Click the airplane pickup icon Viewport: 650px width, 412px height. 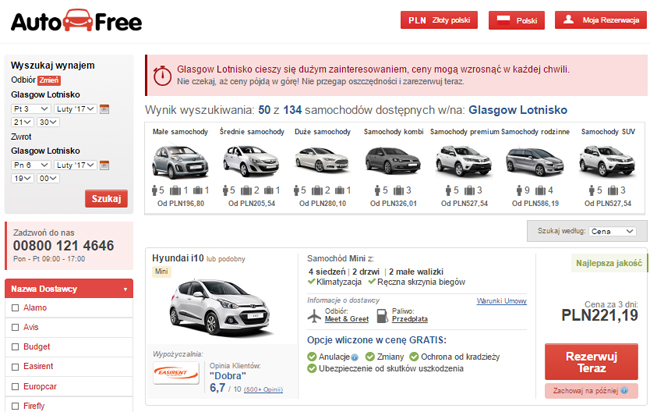pyautogui.click(x=315, y=316)
